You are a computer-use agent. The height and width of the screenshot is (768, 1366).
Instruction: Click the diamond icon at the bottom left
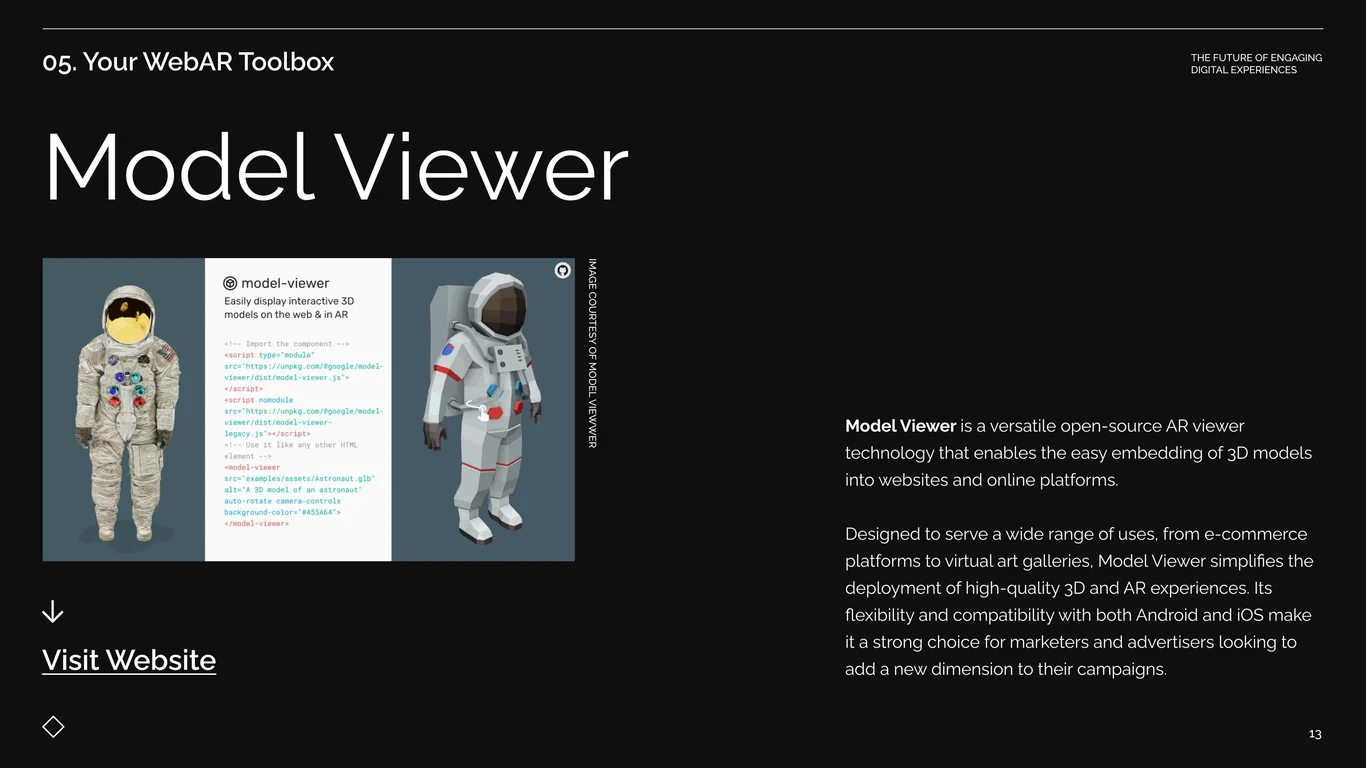pos(54,727)
